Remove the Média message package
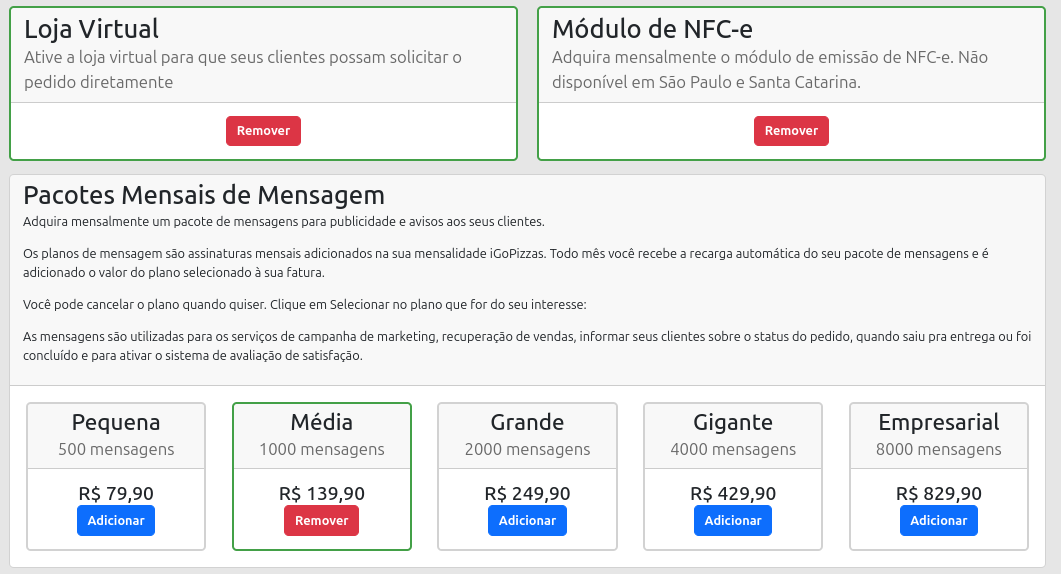This screenshot has width=1061, height=574. 321,521
